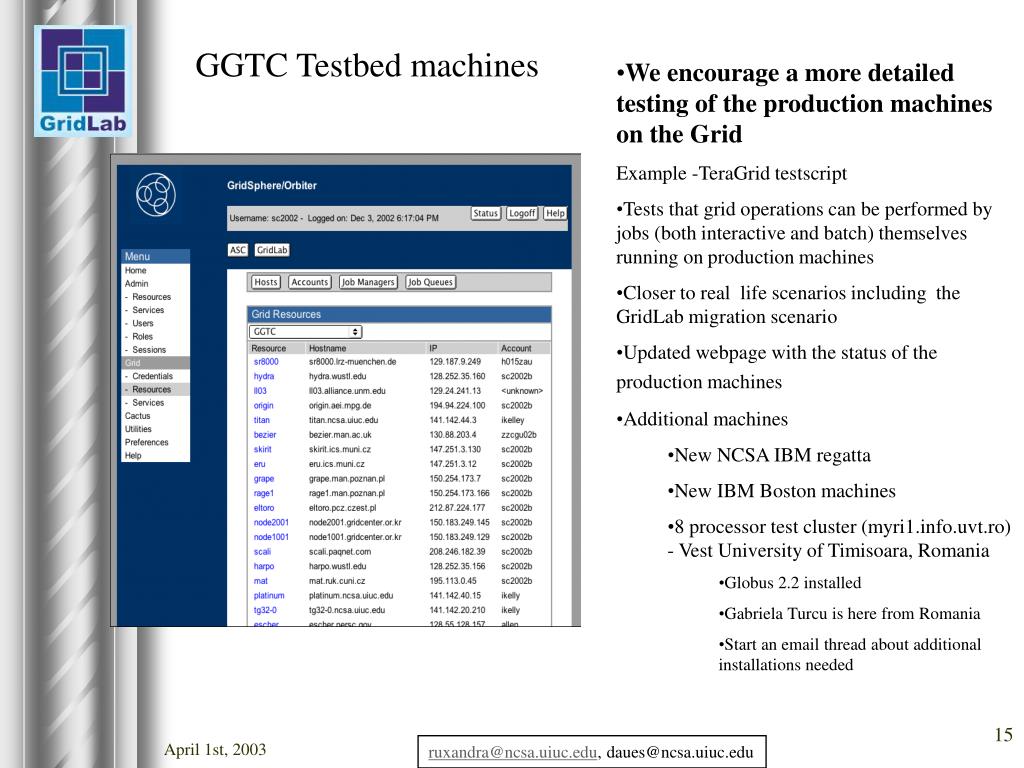Open the grape resource link
The width and height of the screenshot is (1024, 768).
tap(264, 479)
